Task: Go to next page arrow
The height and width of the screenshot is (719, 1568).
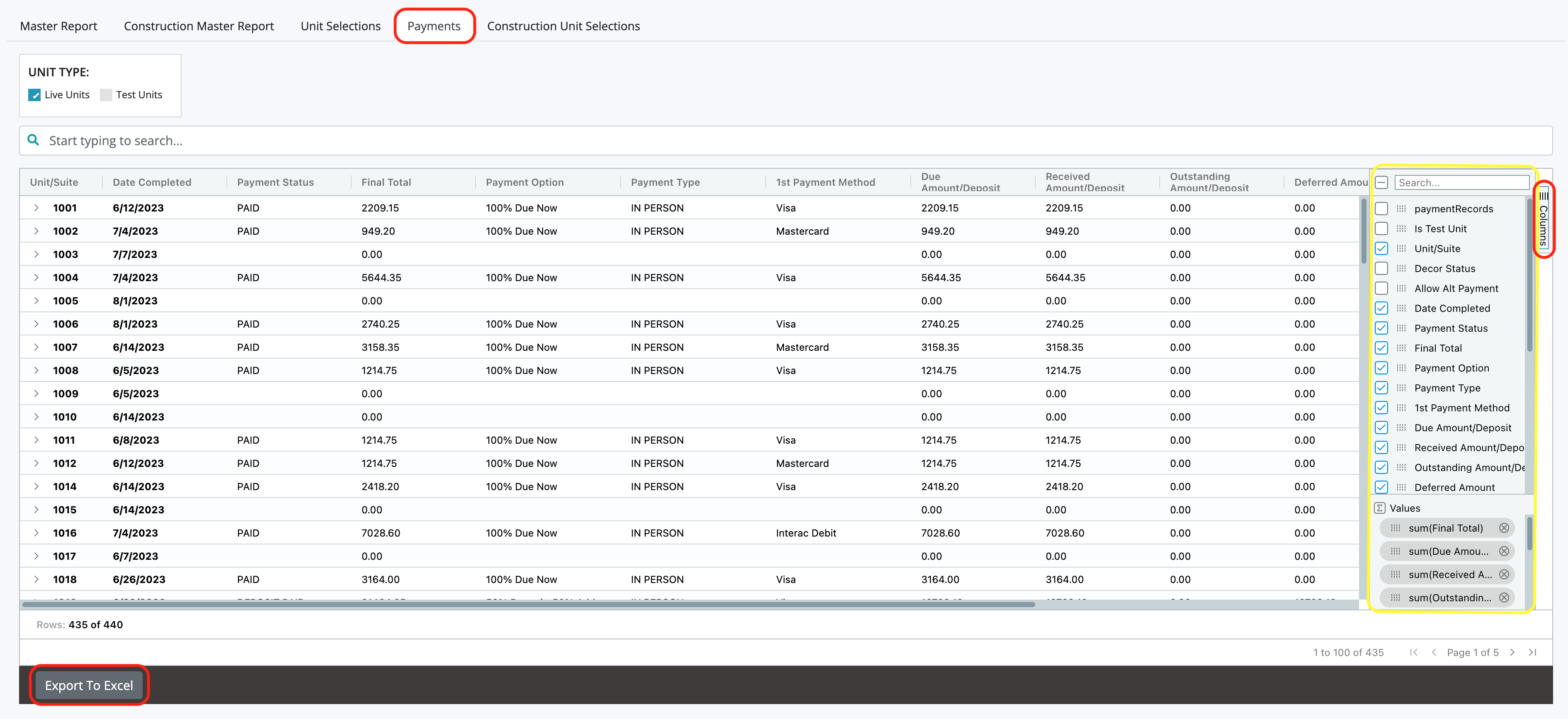Action: (x=1512, y=652)
